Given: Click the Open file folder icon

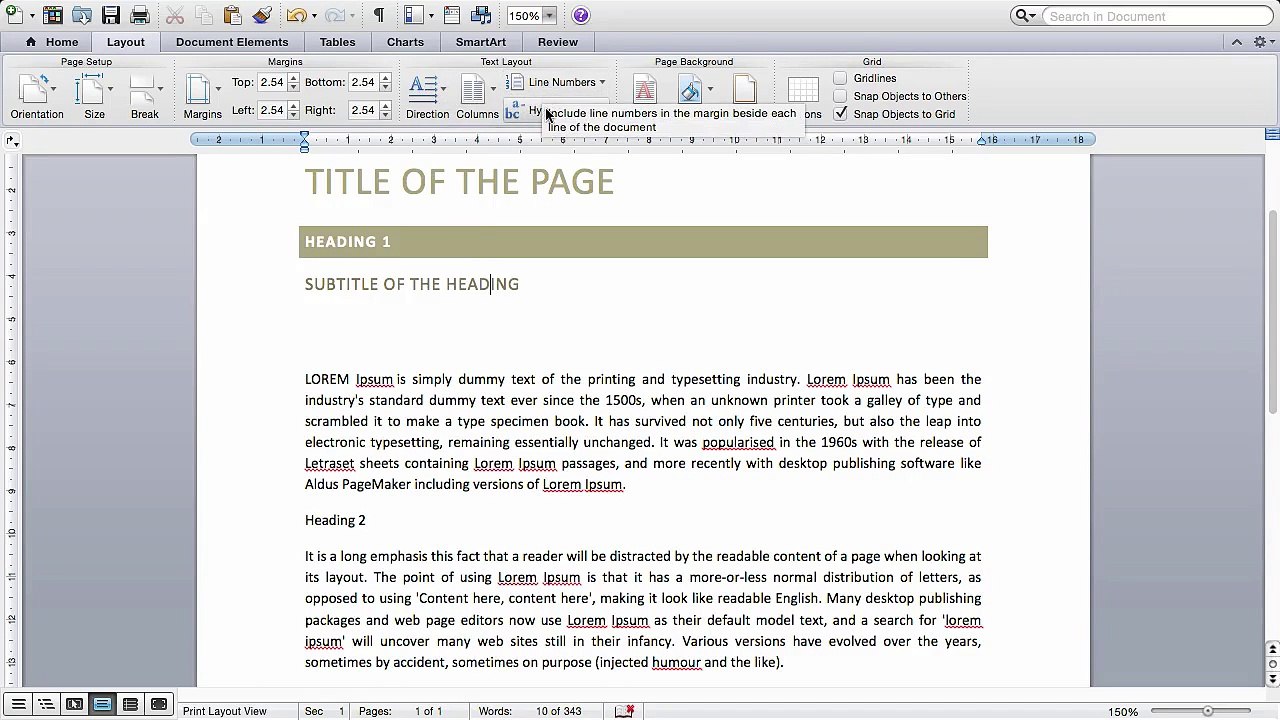Looking at the screenshot, I should pos(82,15).
